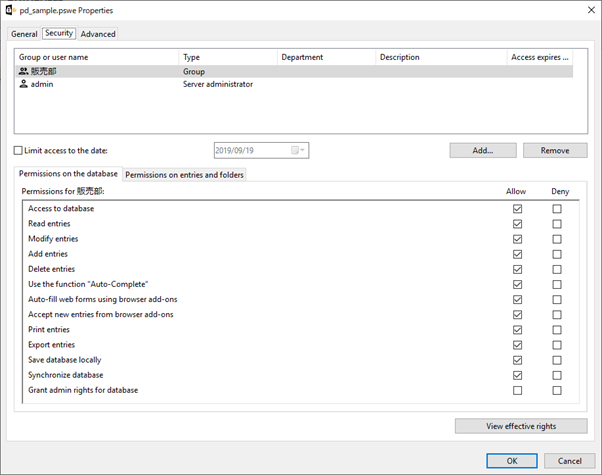Open View effective rights

pos(521,426)
